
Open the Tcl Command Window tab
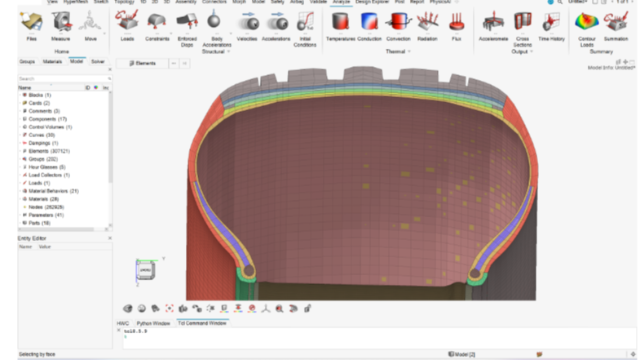pos(202,323)
